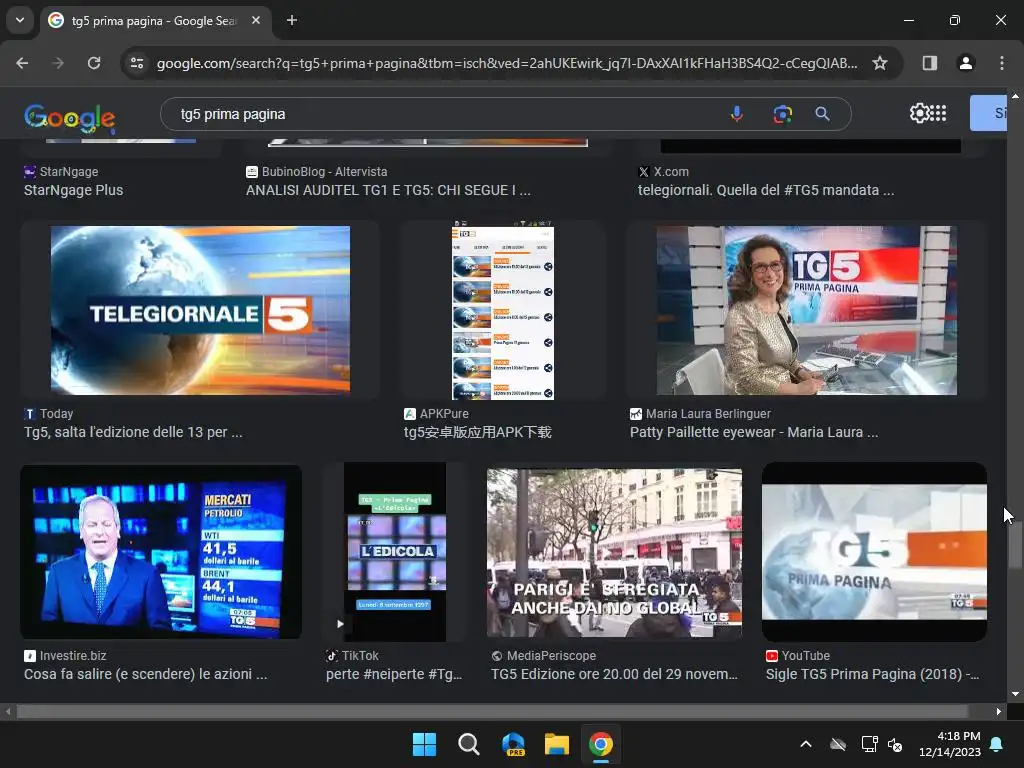Open Google quick settings gear
This screenshot has height=768, width=1024.
coord(919,113)
